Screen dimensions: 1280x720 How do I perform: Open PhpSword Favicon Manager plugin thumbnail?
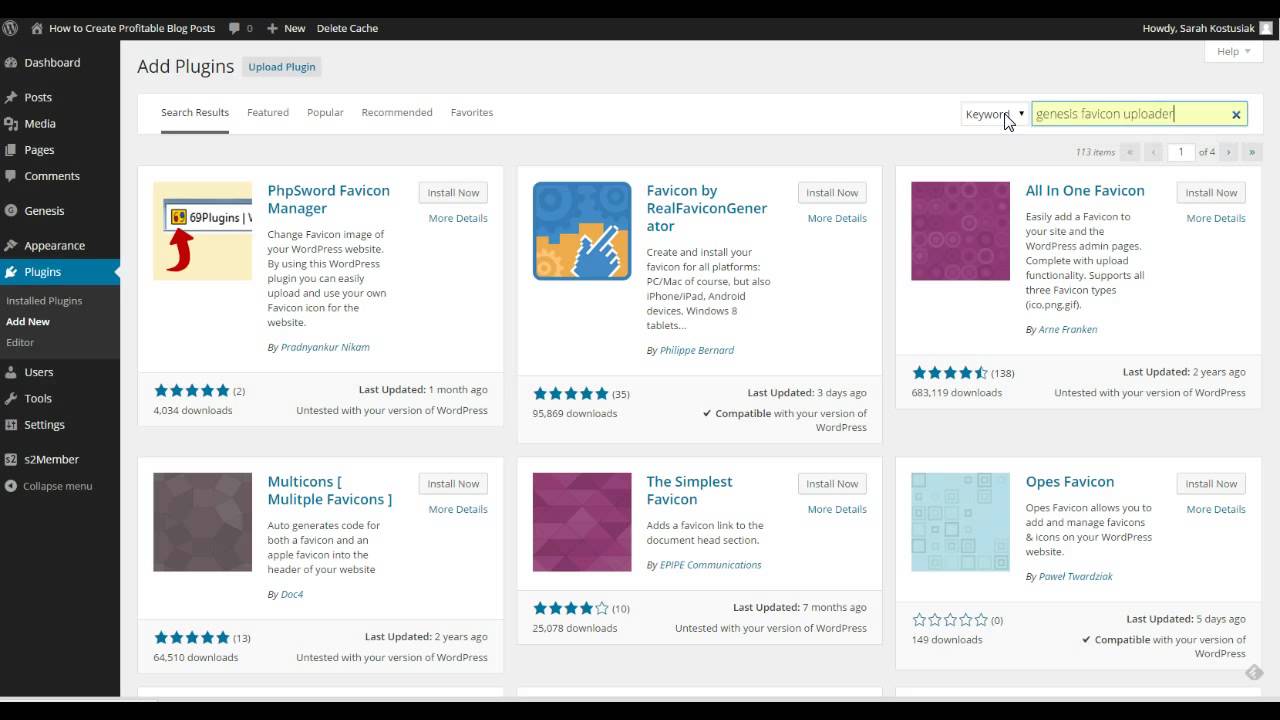point(203,231)
